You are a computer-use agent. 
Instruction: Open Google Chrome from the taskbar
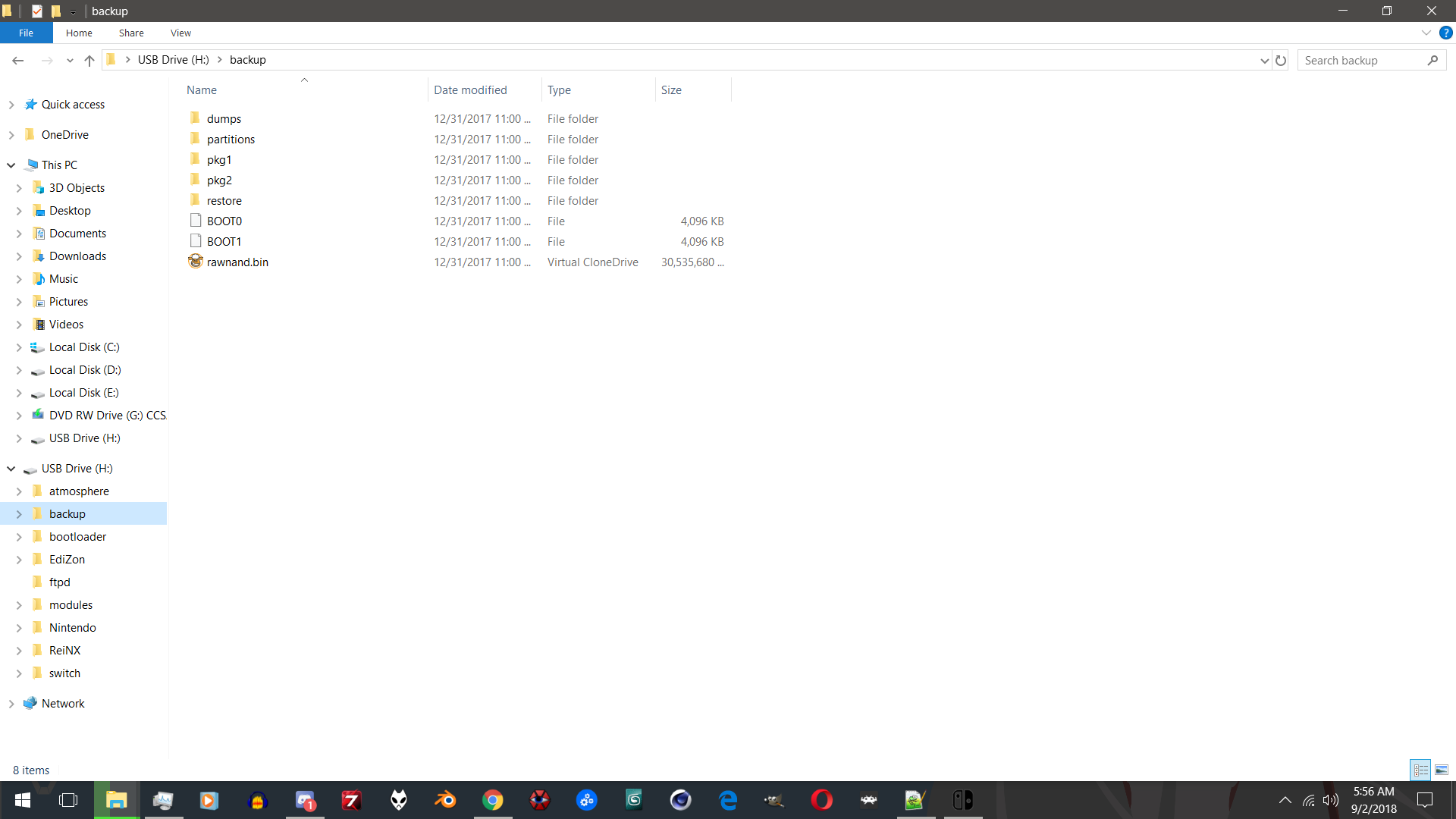click(x=493, y=800)
